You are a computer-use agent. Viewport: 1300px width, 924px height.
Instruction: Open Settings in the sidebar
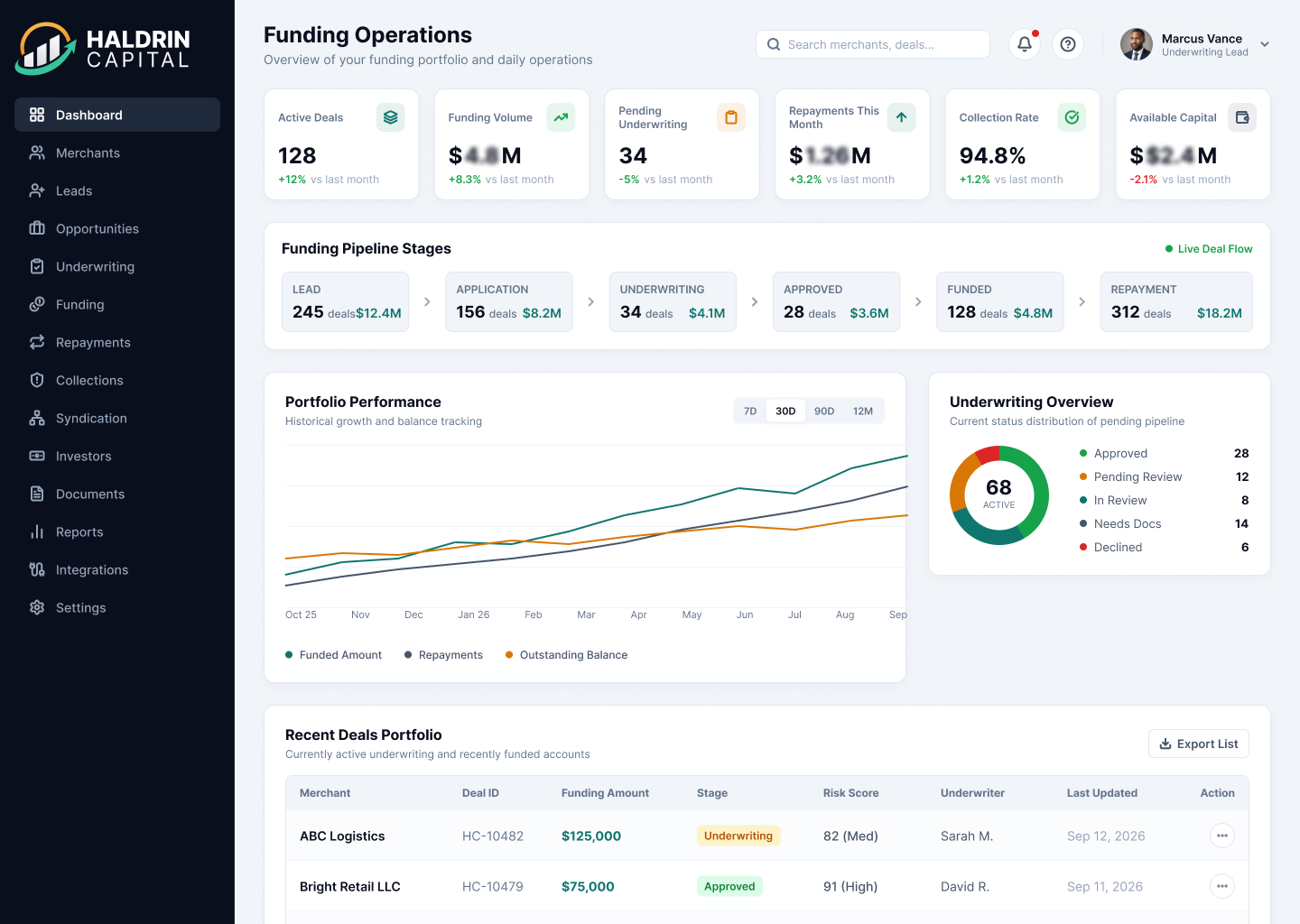117,607
